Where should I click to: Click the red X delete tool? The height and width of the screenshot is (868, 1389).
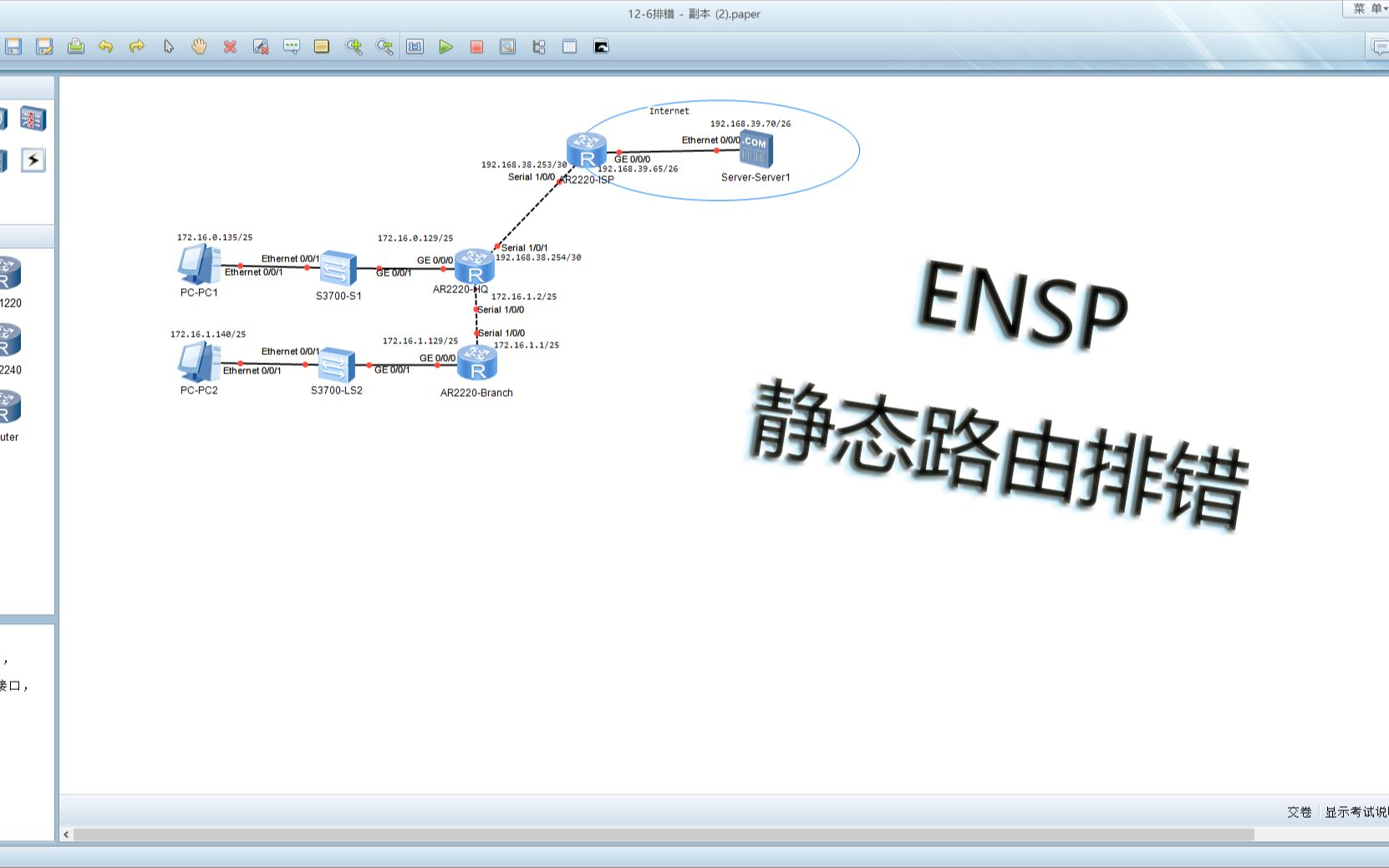(x=230, y=47)
